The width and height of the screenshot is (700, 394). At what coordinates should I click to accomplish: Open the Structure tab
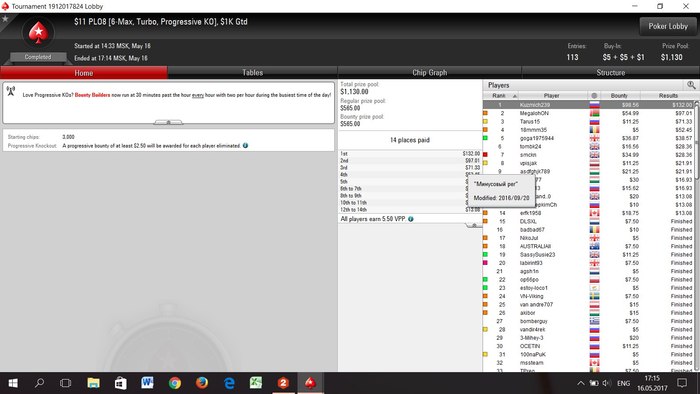611,73
